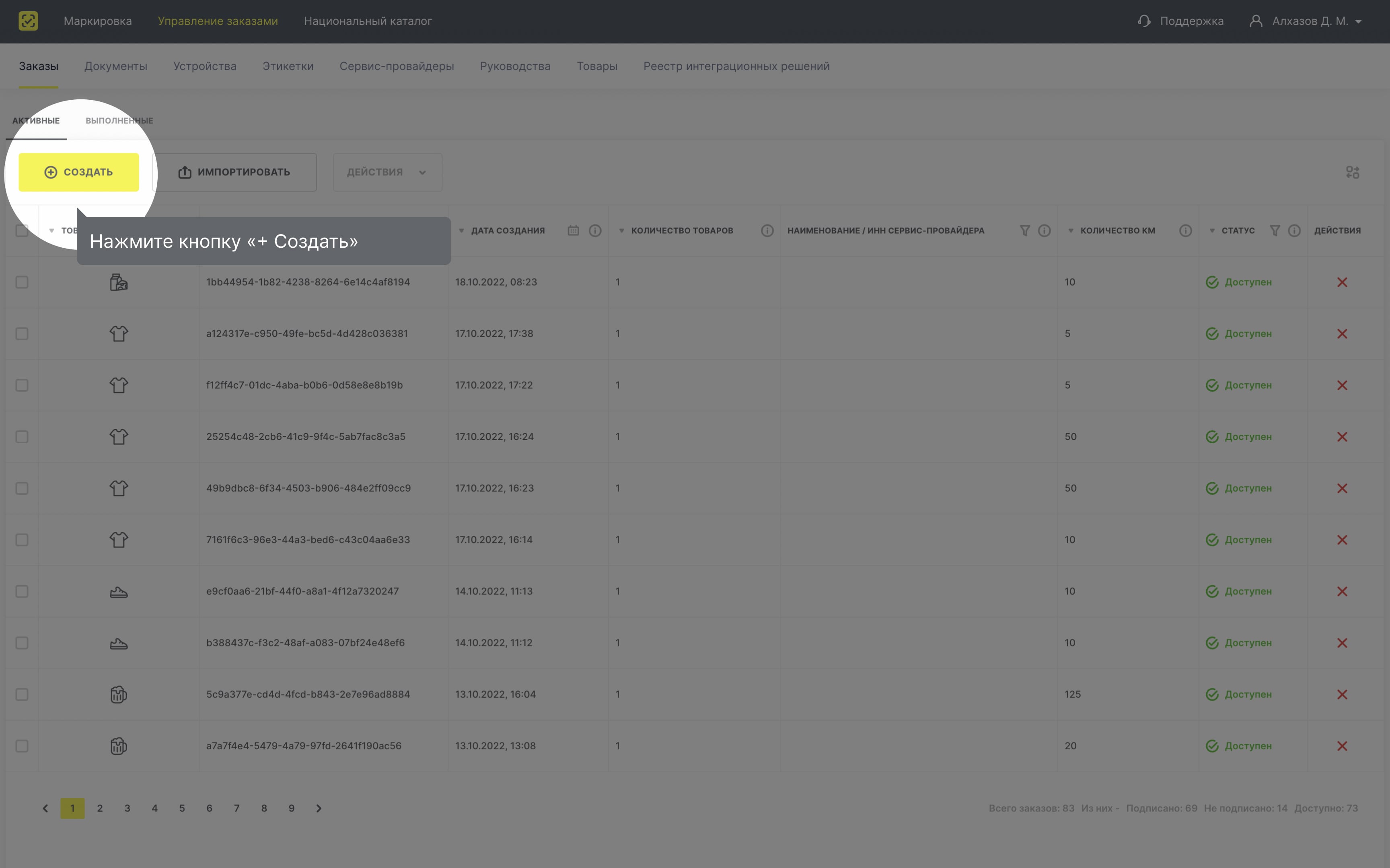Click the yellow Создать button

click(x=78, y=172)
